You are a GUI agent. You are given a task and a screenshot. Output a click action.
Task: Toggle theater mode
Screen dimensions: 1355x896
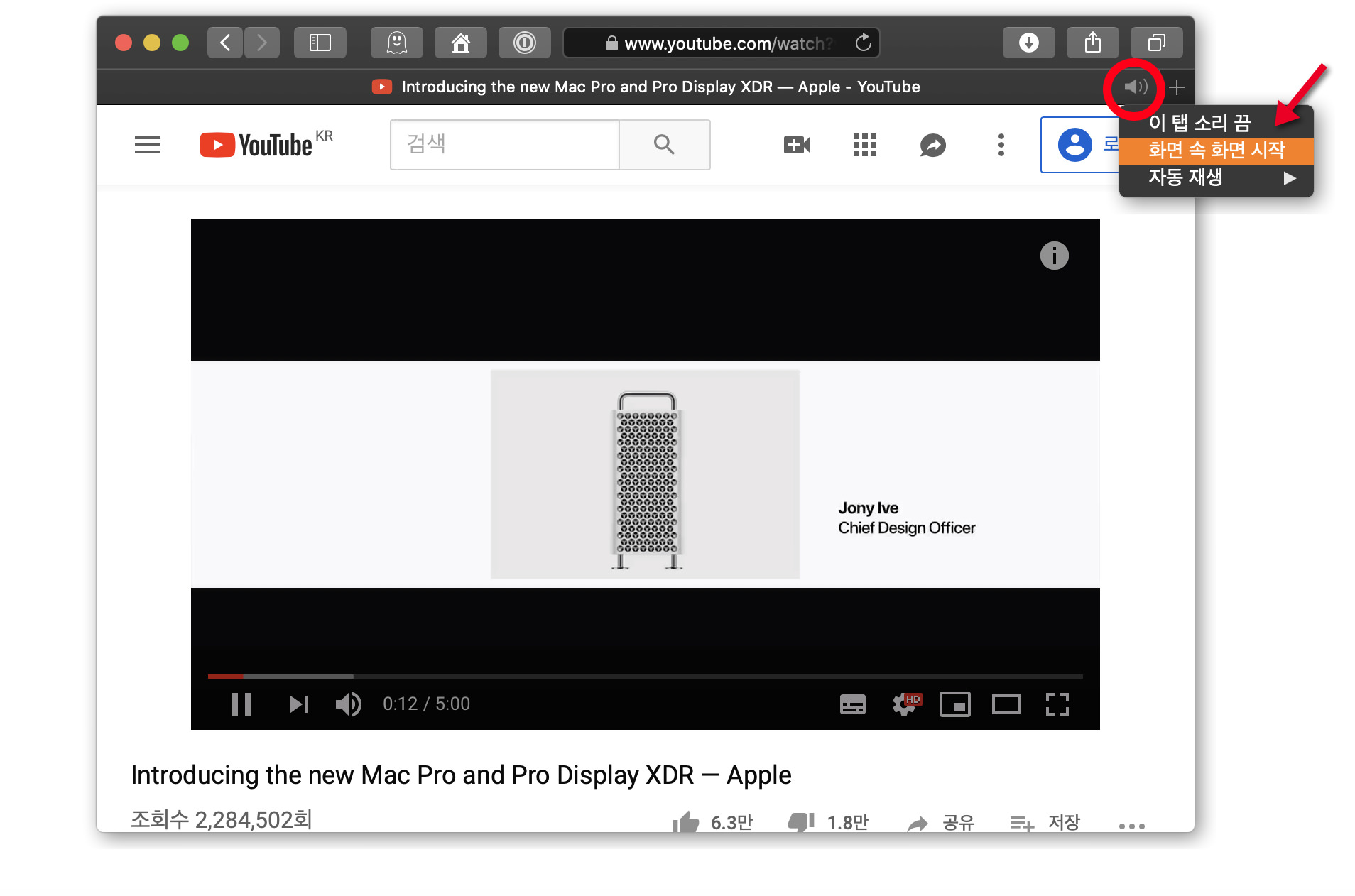pos(1006,704)
